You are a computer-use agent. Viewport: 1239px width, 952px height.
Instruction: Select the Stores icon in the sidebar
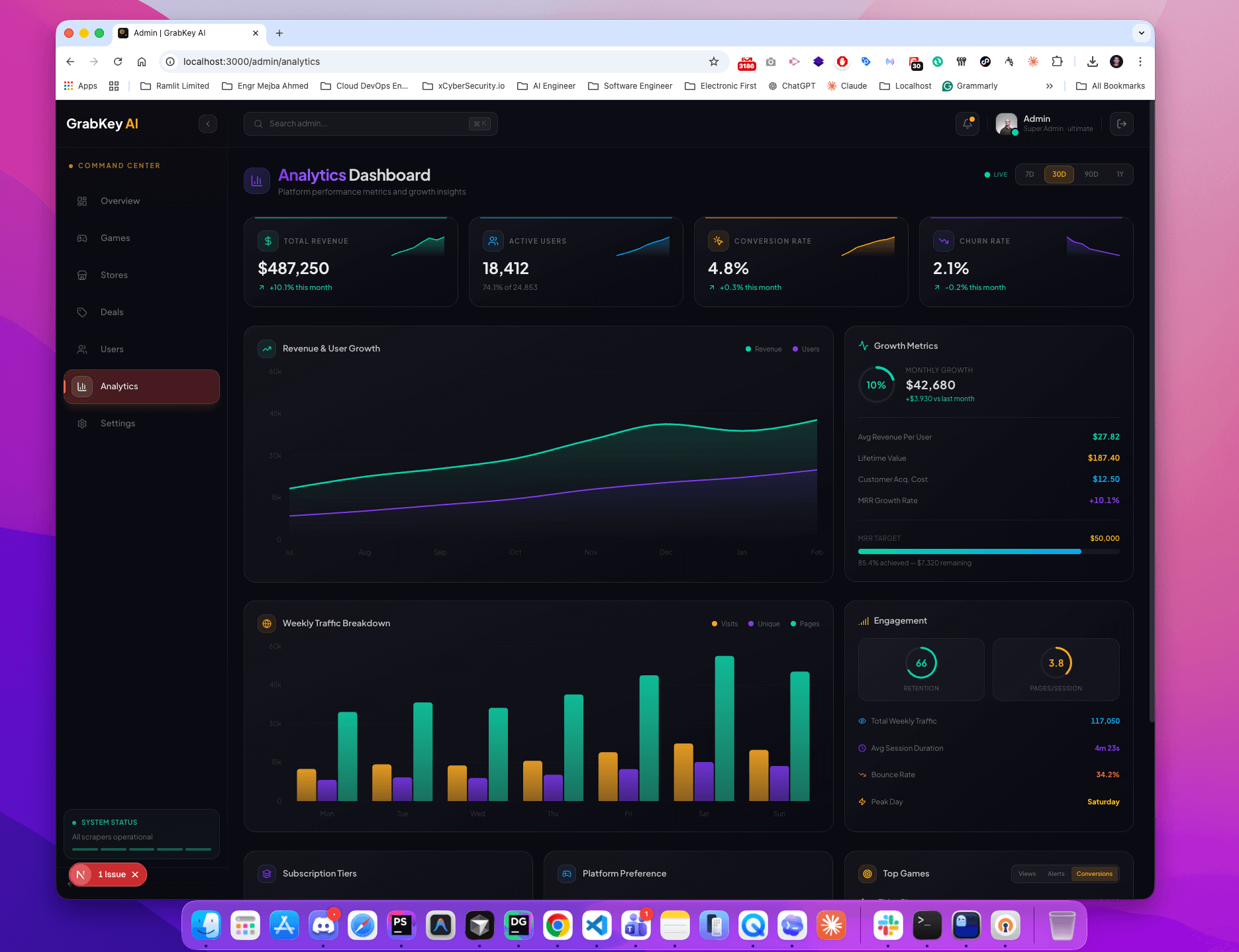82,275
